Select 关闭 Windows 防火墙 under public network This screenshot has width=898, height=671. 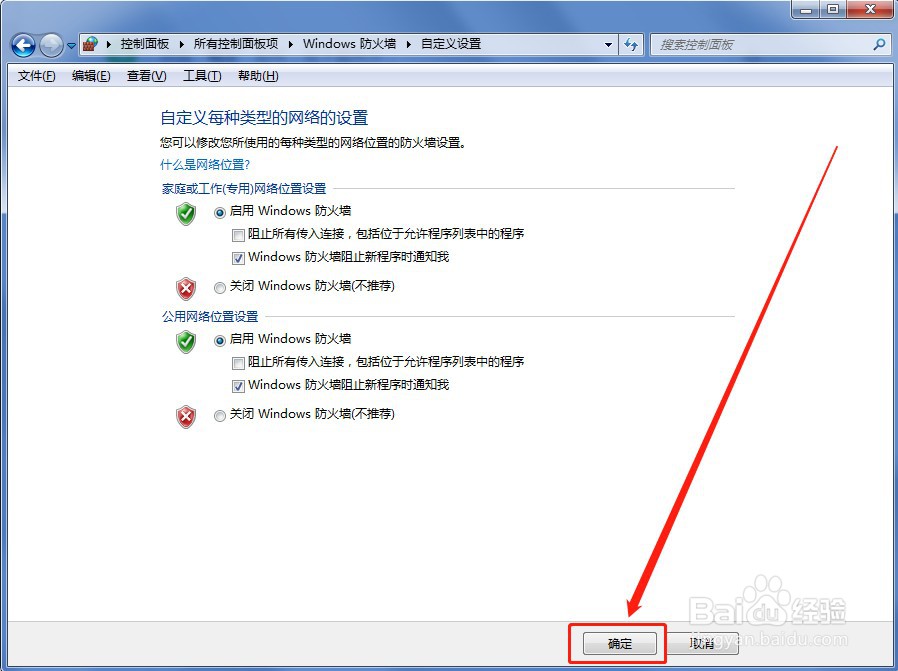220,416
